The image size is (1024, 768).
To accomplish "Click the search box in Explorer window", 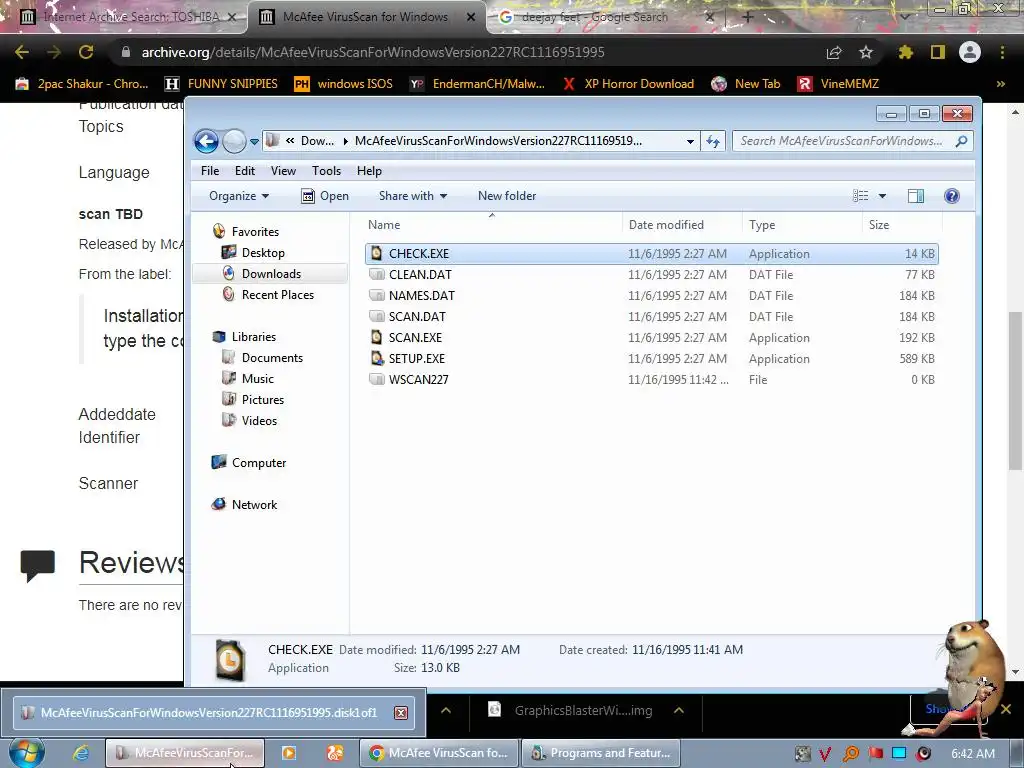I will [852, 141].
